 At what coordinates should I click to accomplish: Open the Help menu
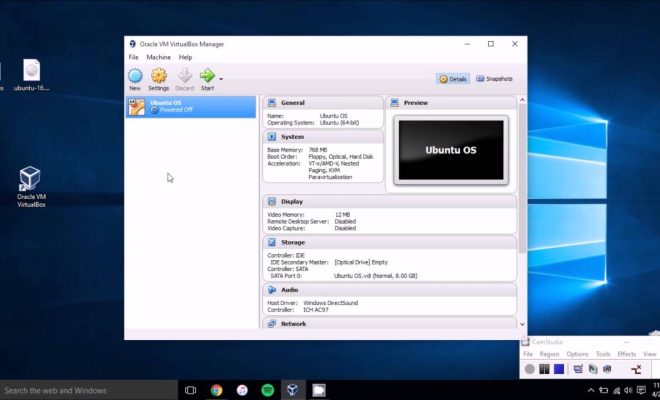[x=185, y=57]
